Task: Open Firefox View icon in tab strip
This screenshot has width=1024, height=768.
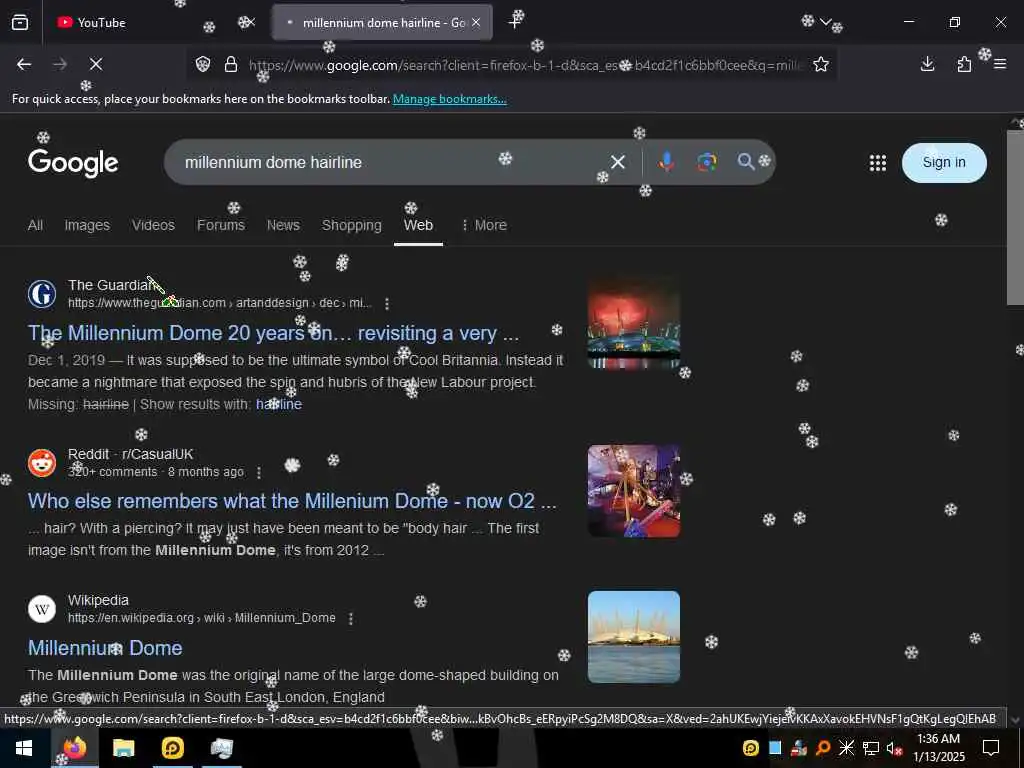Action: pos(20,23)
